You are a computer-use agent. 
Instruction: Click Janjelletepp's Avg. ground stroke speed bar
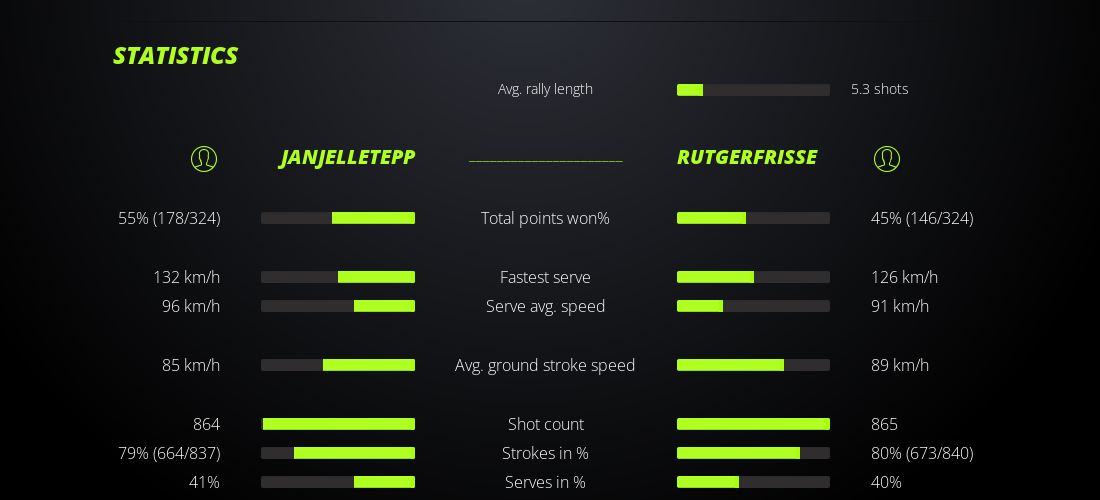point(338,365)
